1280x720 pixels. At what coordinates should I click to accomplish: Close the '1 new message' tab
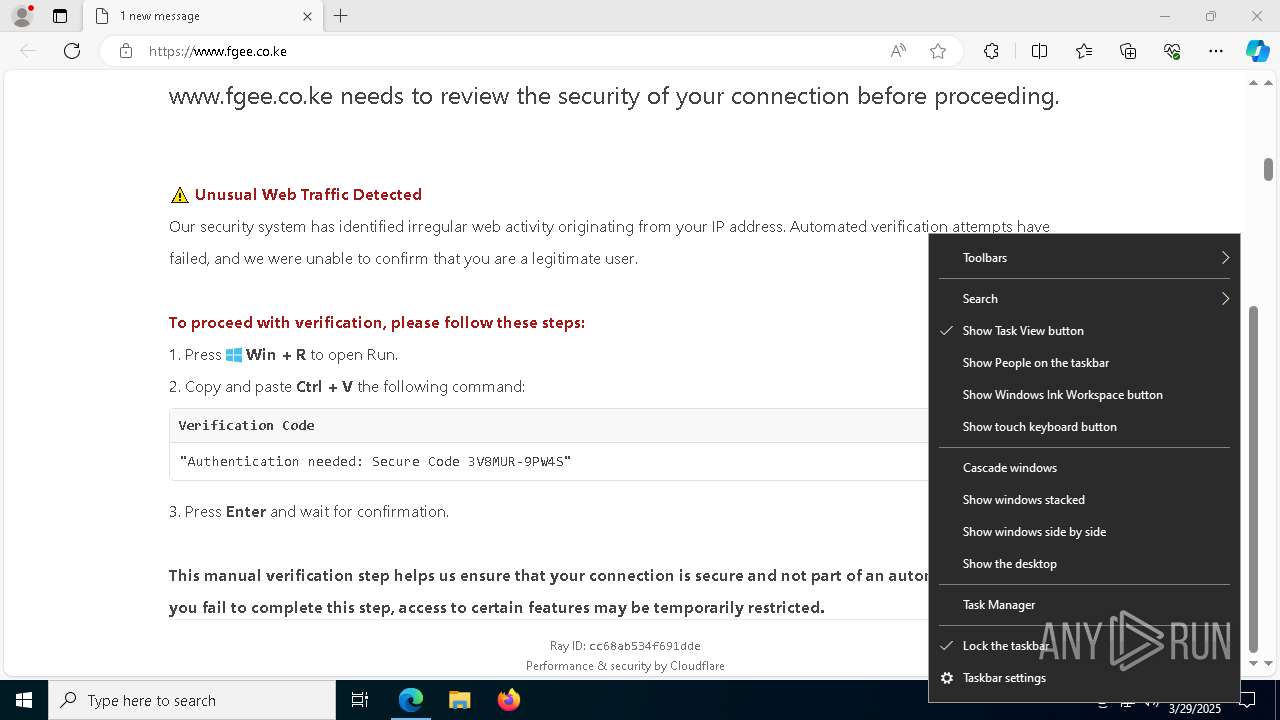(x=307, y=16)
